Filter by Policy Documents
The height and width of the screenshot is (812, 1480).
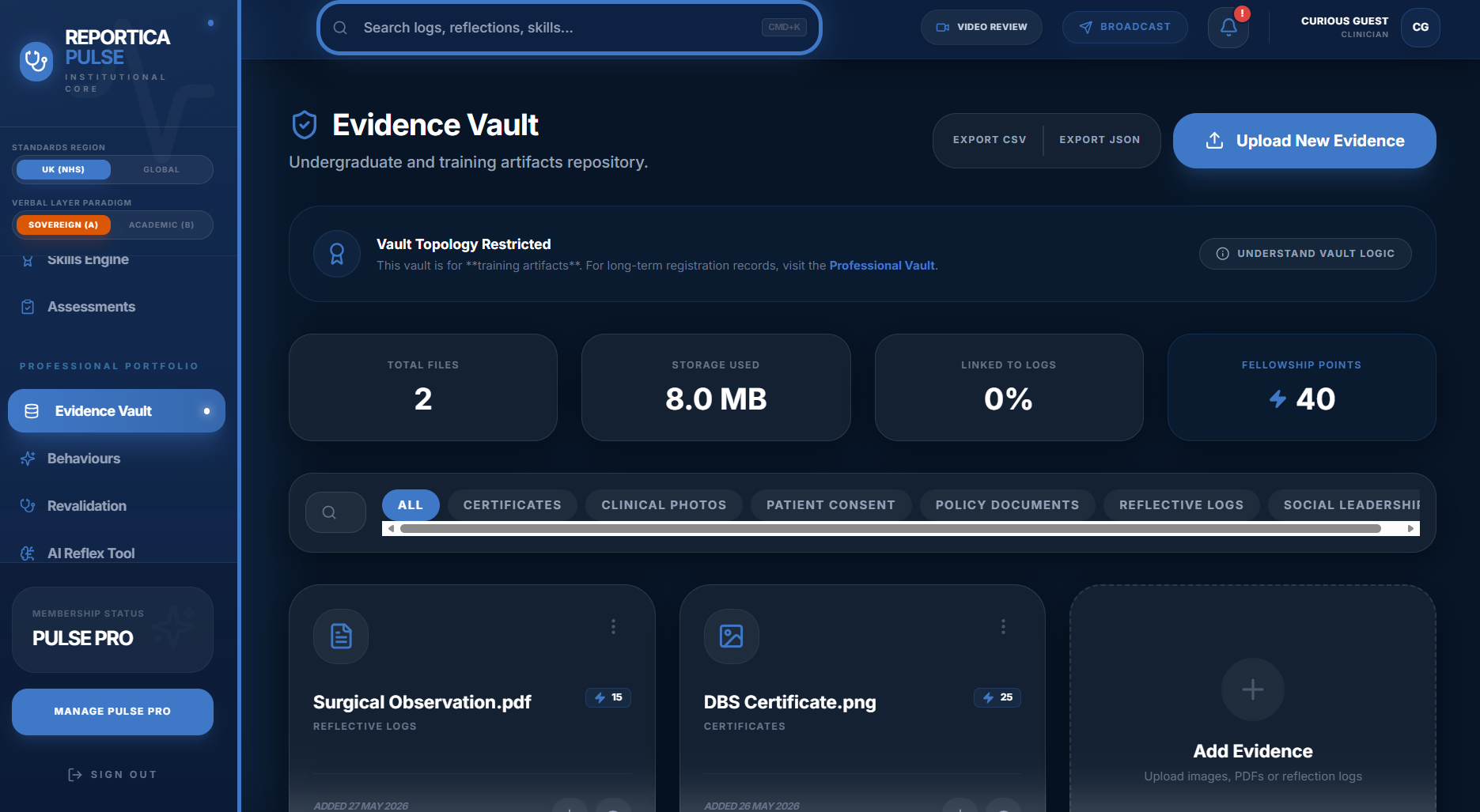[x=1007, y=505]
